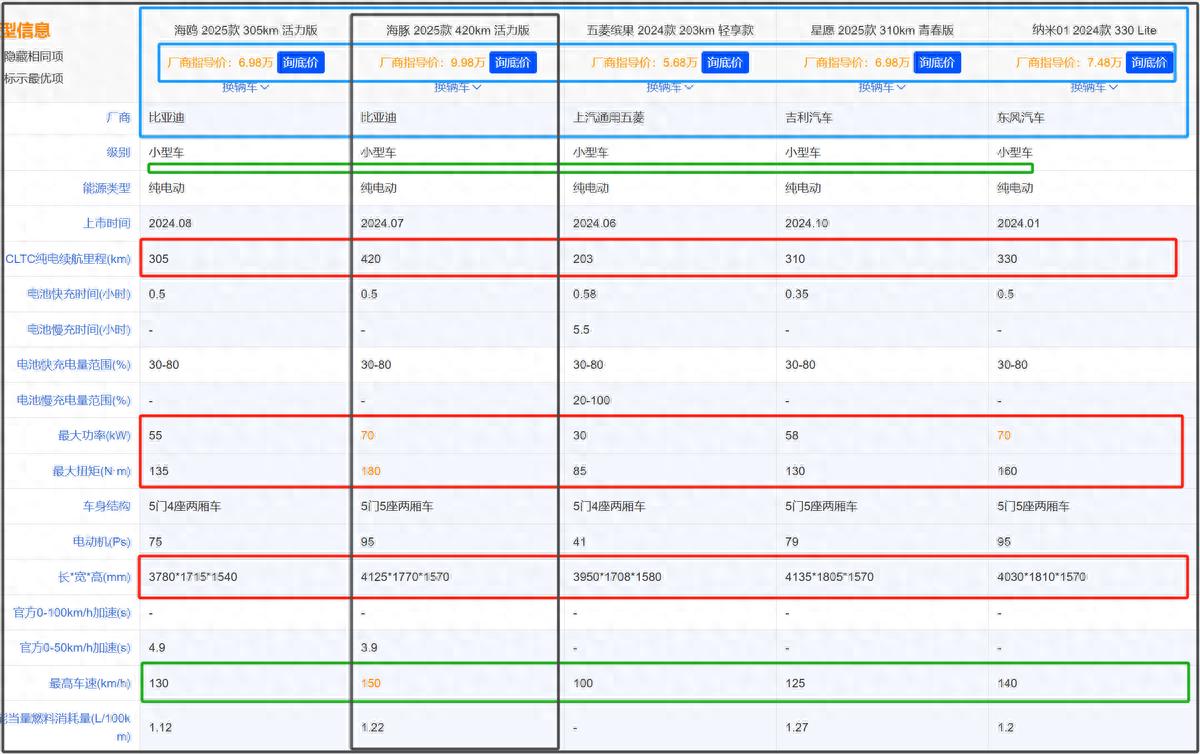Viewport: 1200px width, 754px height.
Task: Click the 电池快充时间(小时) row label
Action: tap(79, 294)
